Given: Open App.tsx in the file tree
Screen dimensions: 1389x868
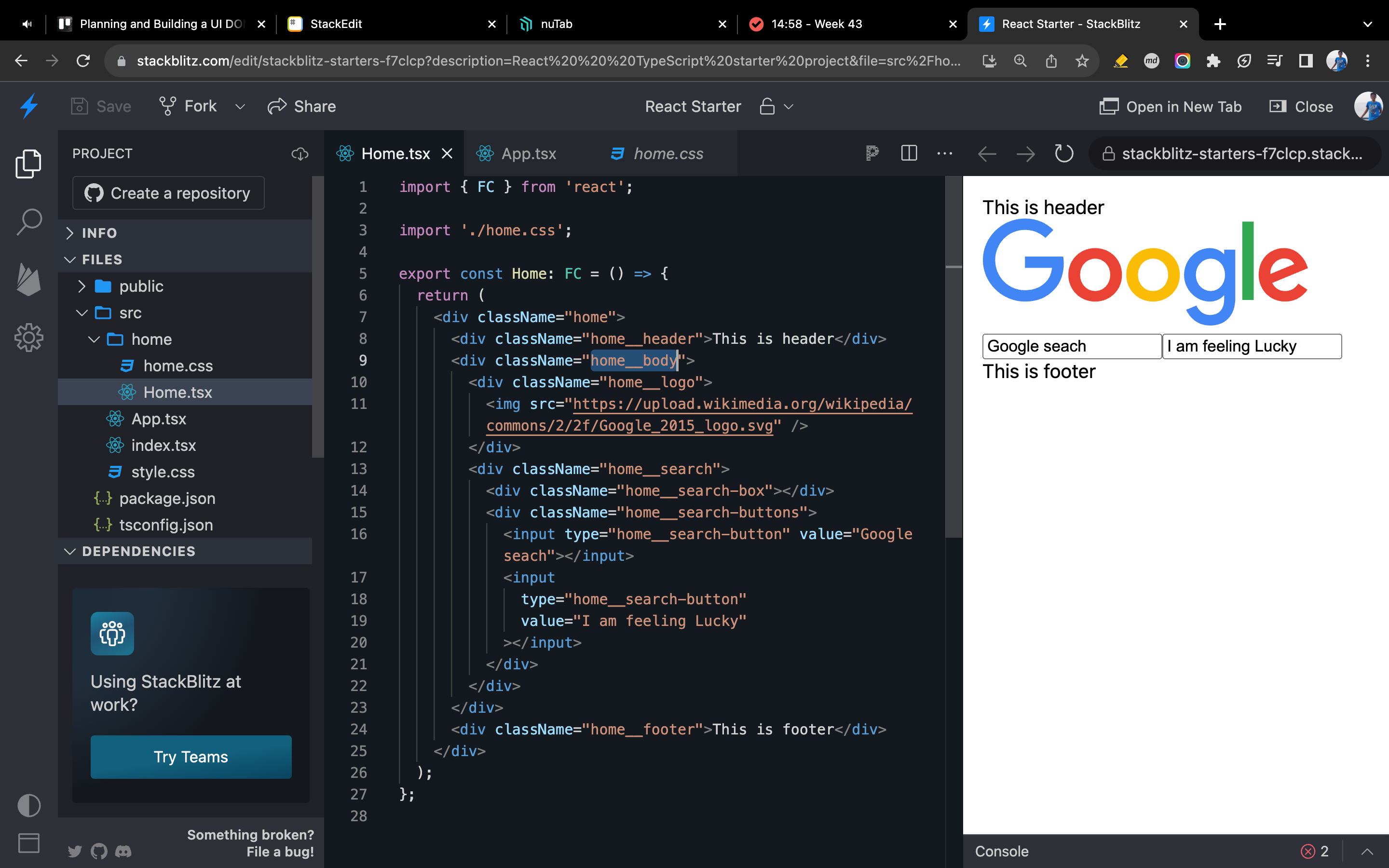Looking at the screenshot, I should click(x=185, y=419).
